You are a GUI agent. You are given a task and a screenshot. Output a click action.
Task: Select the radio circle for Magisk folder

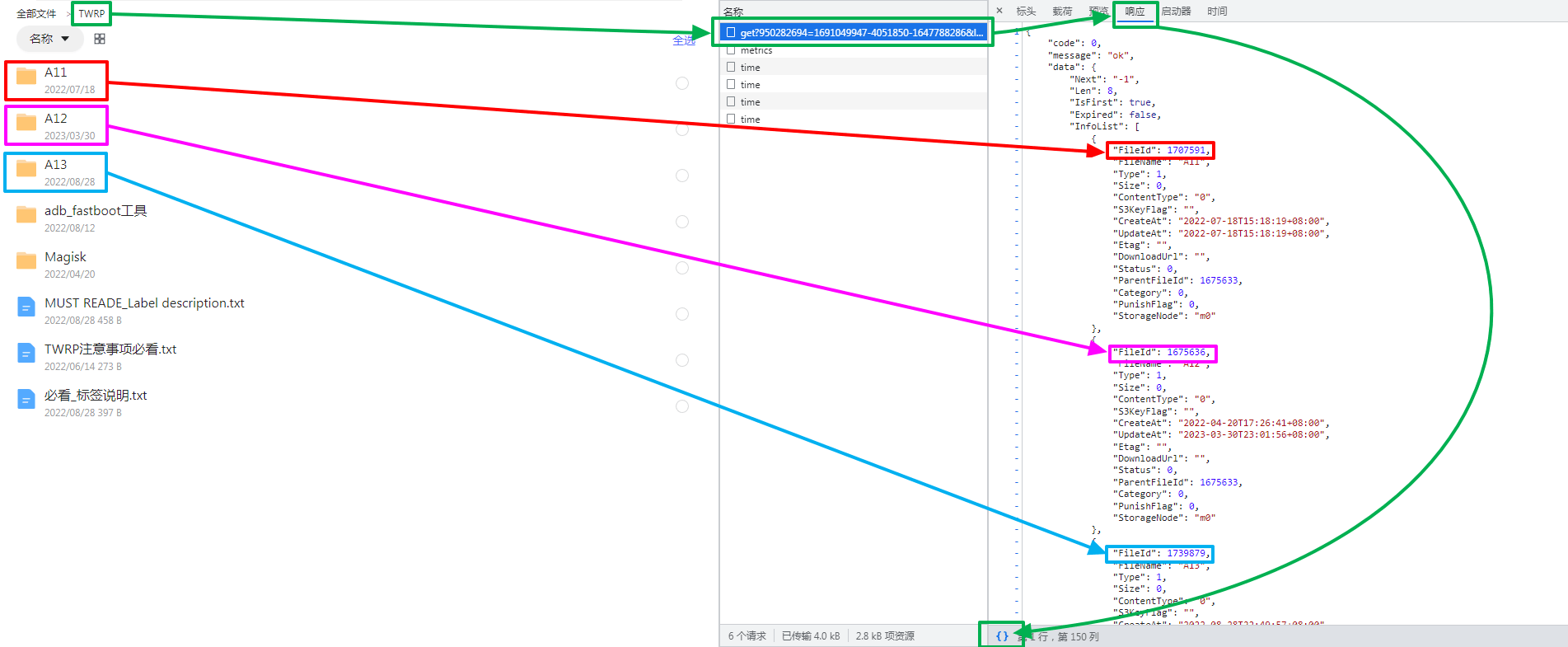pos(682,268)
